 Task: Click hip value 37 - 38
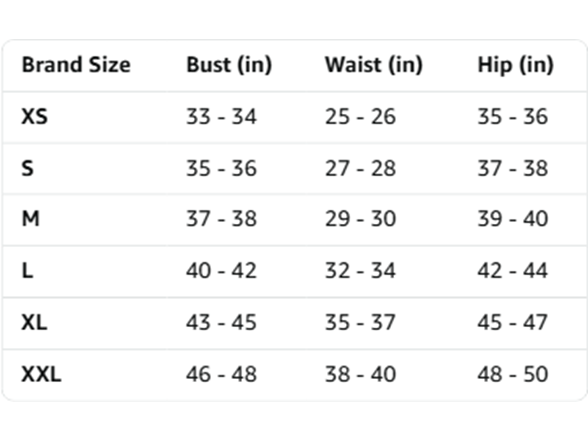513,168
